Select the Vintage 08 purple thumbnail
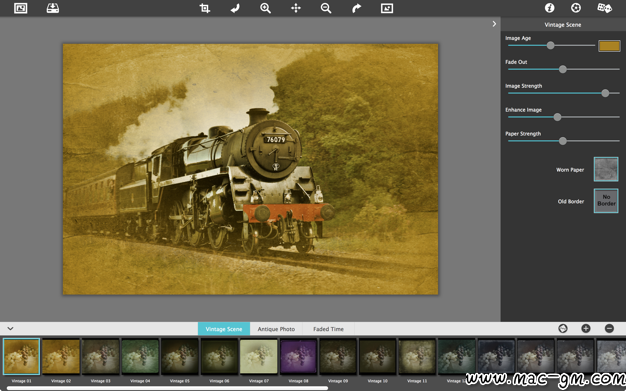Viewport: 626px width, 391px height. (x=298, y=356)
